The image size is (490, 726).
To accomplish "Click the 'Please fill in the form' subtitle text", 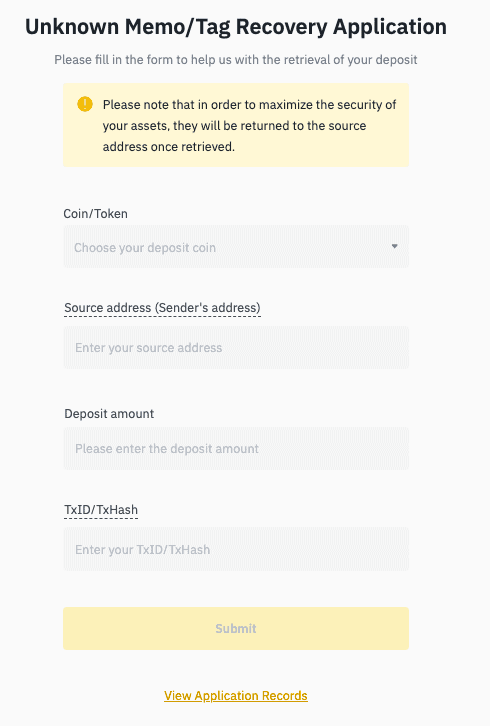I will pos(236,60).
